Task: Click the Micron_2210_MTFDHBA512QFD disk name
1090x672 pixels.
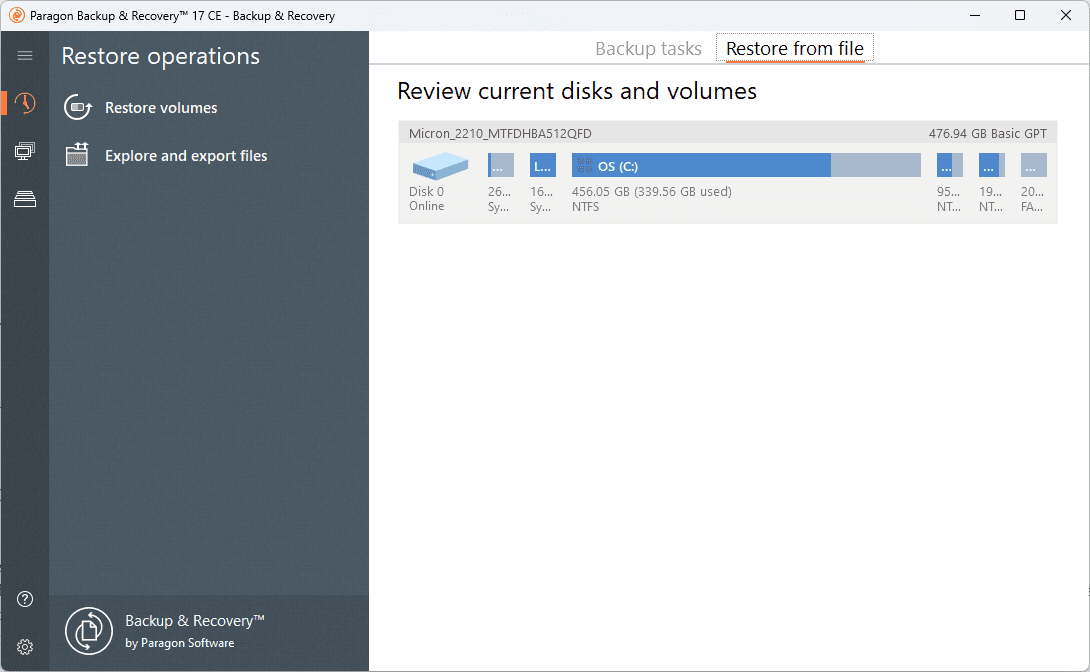Action: pyautogui.click(x=500, y=133)
